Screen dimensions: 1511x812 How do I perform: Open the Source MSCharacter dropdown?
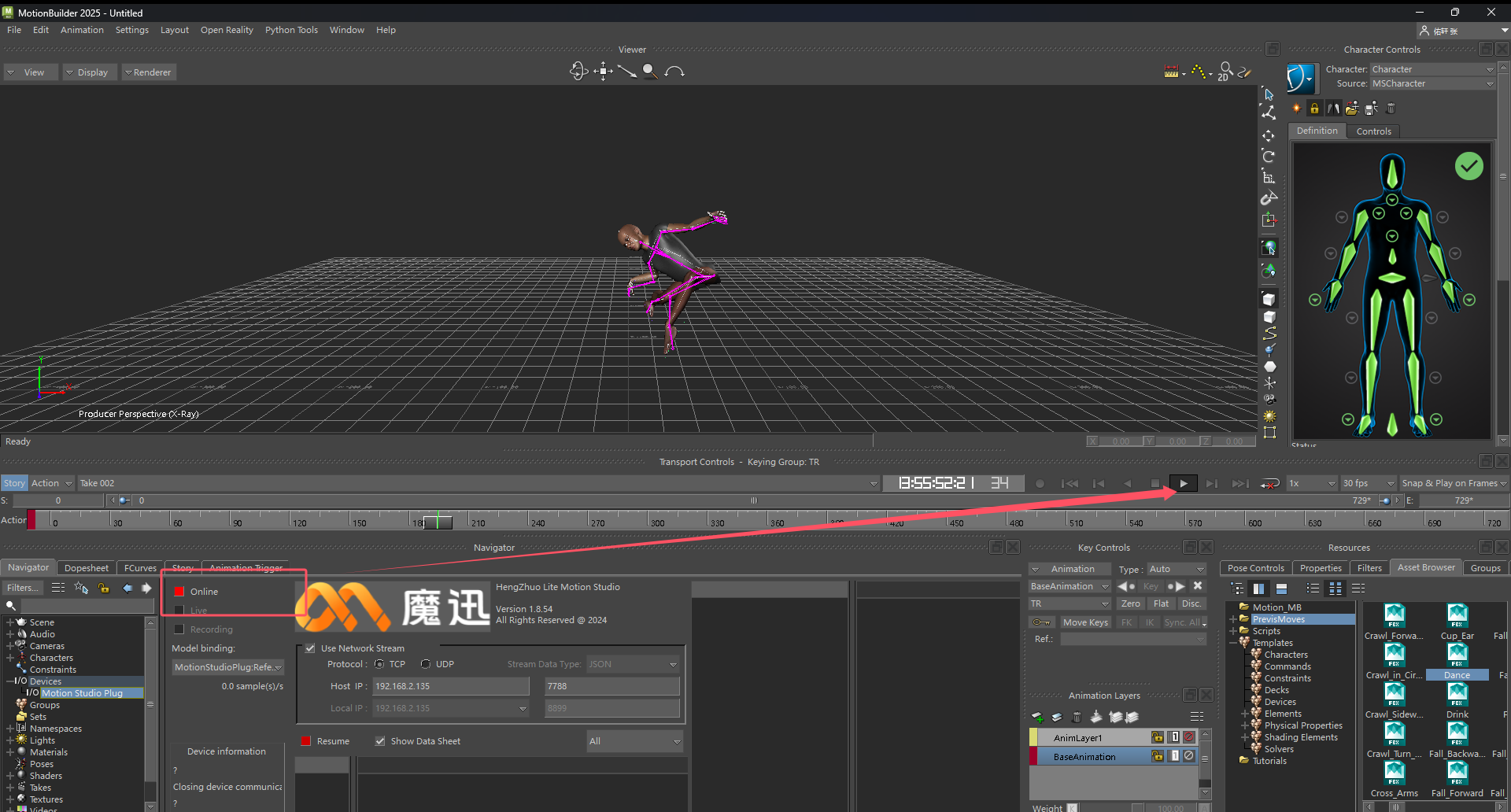pos(1432,83)
